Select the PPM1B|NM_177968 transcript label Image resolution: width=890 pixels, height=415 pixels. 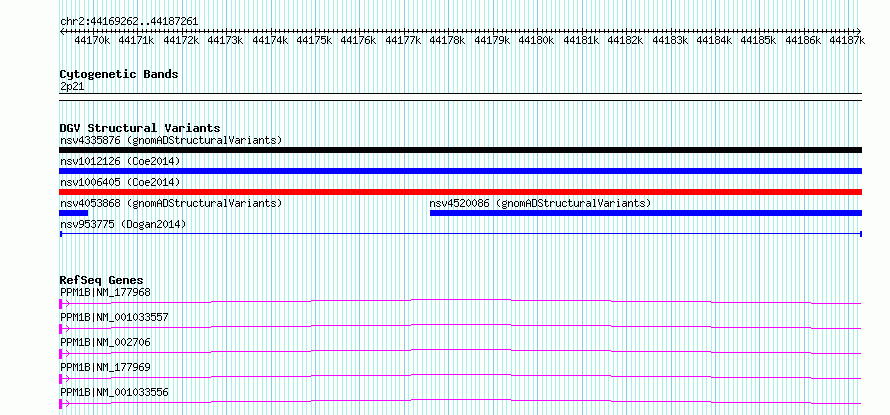[x=105, y=292]
